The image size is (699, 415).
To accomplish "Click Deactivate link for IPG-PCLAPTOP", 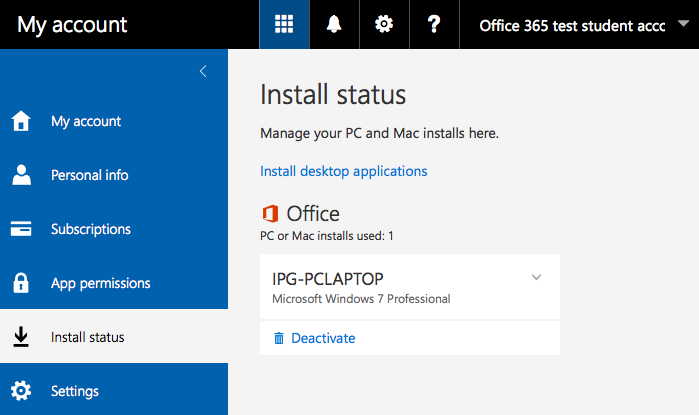I will point(323,338).
